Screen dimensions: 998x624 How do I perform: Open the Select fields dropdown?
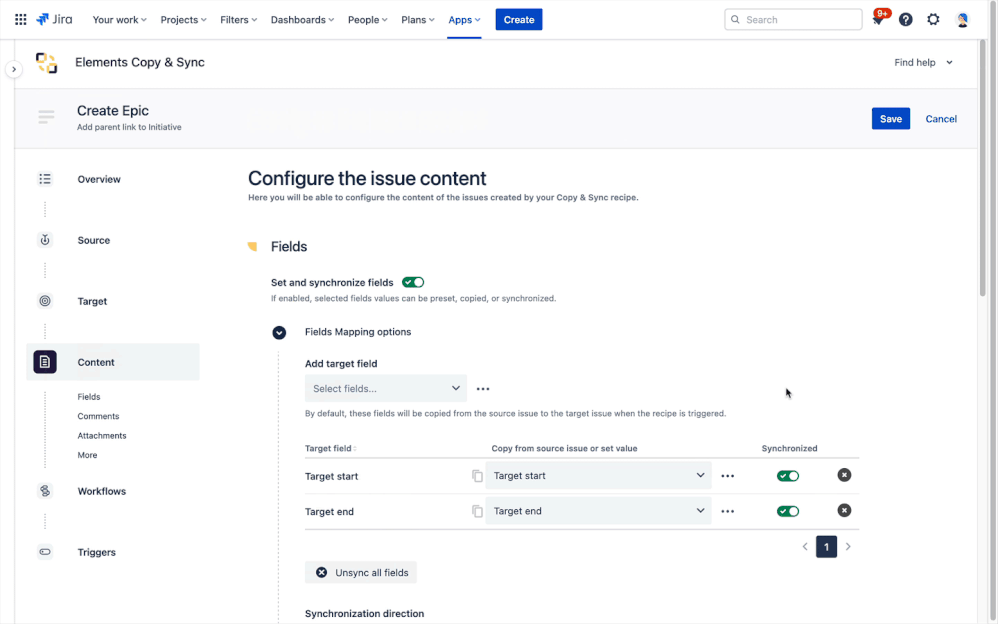385,388
